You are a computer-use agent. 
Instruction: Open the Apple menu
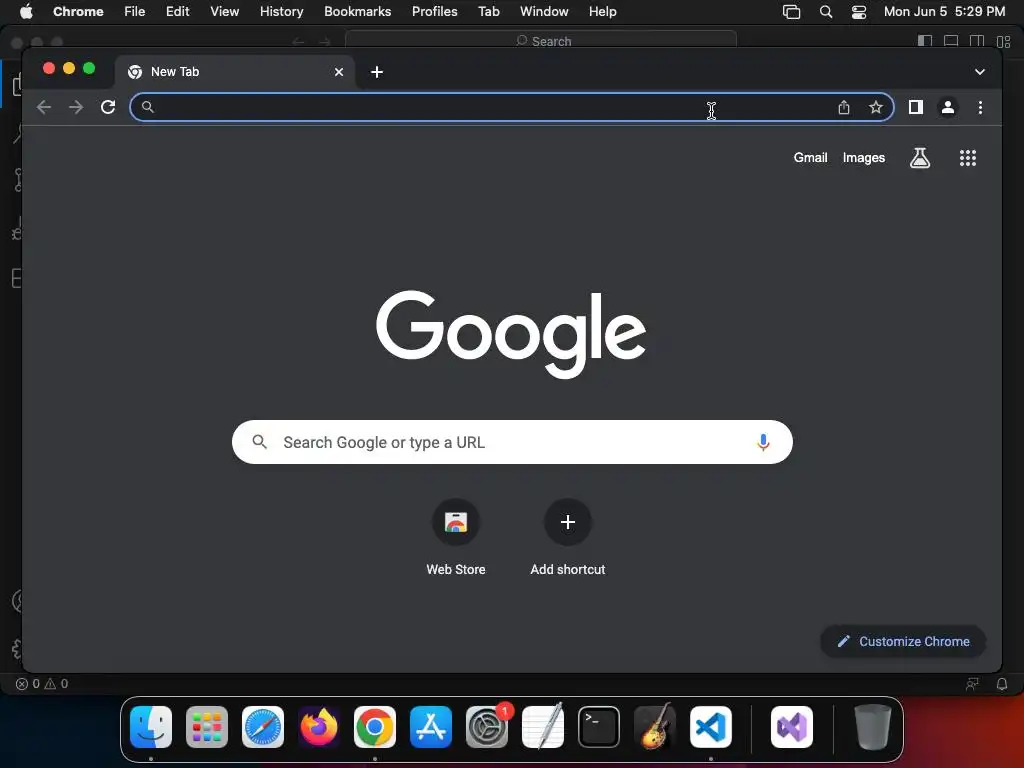26,11
